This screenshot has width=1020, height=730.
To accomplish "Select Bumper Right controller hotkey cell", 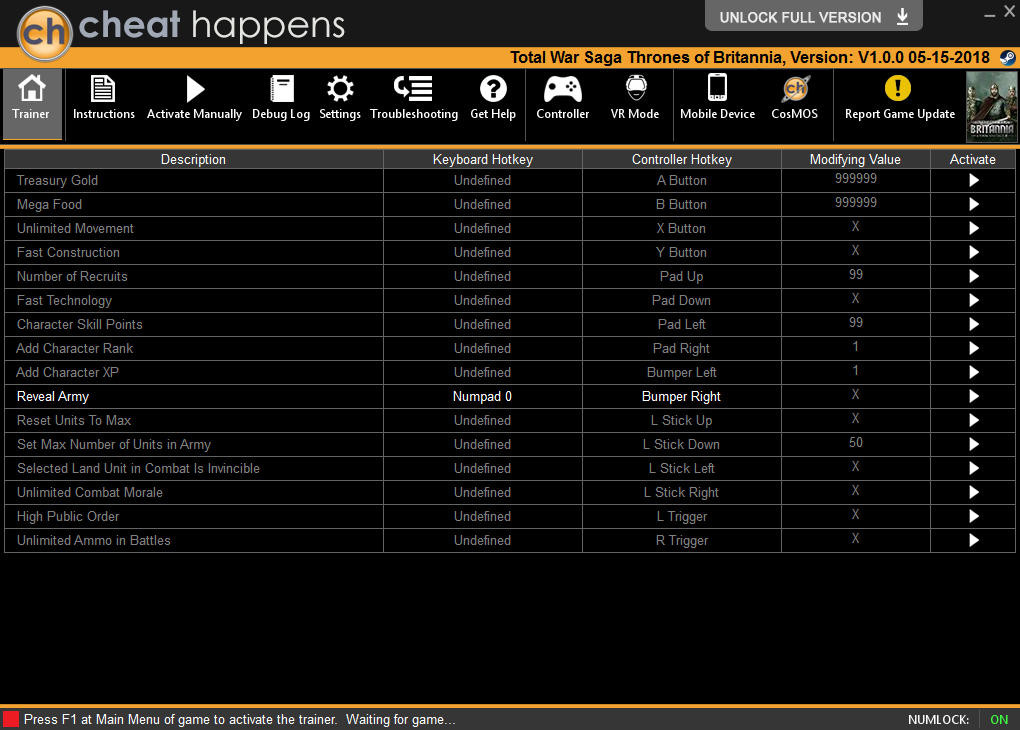I will click(x=682, y=396).
